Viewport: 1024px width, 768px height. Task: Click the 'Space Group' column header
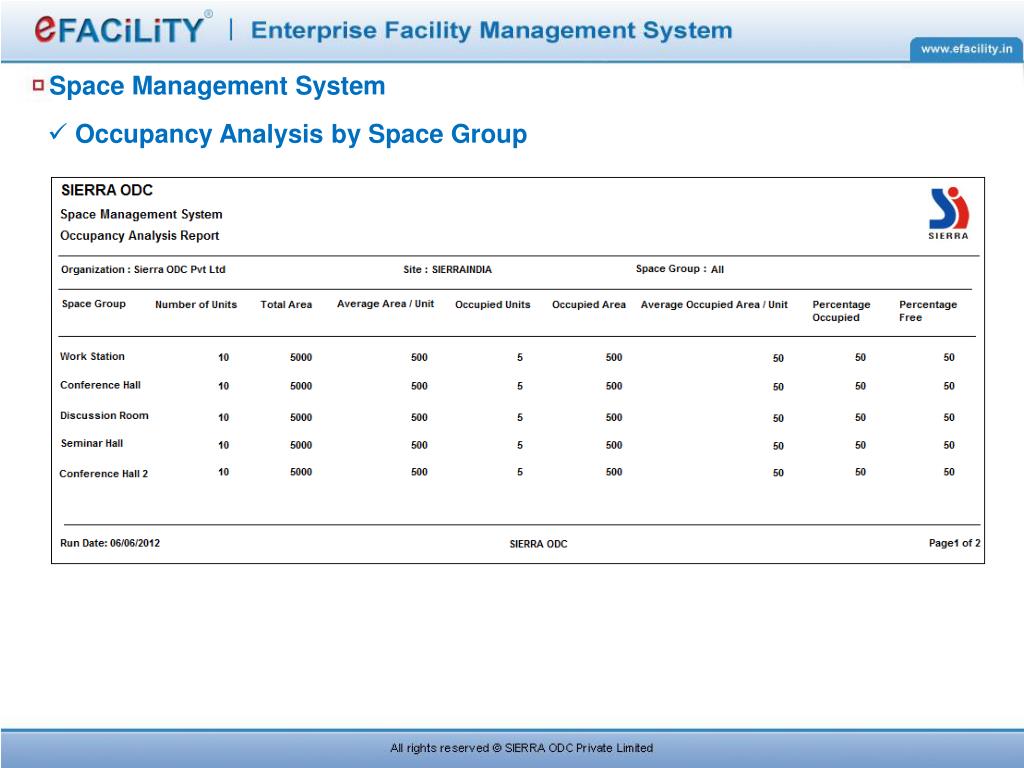tap(93, 304)
